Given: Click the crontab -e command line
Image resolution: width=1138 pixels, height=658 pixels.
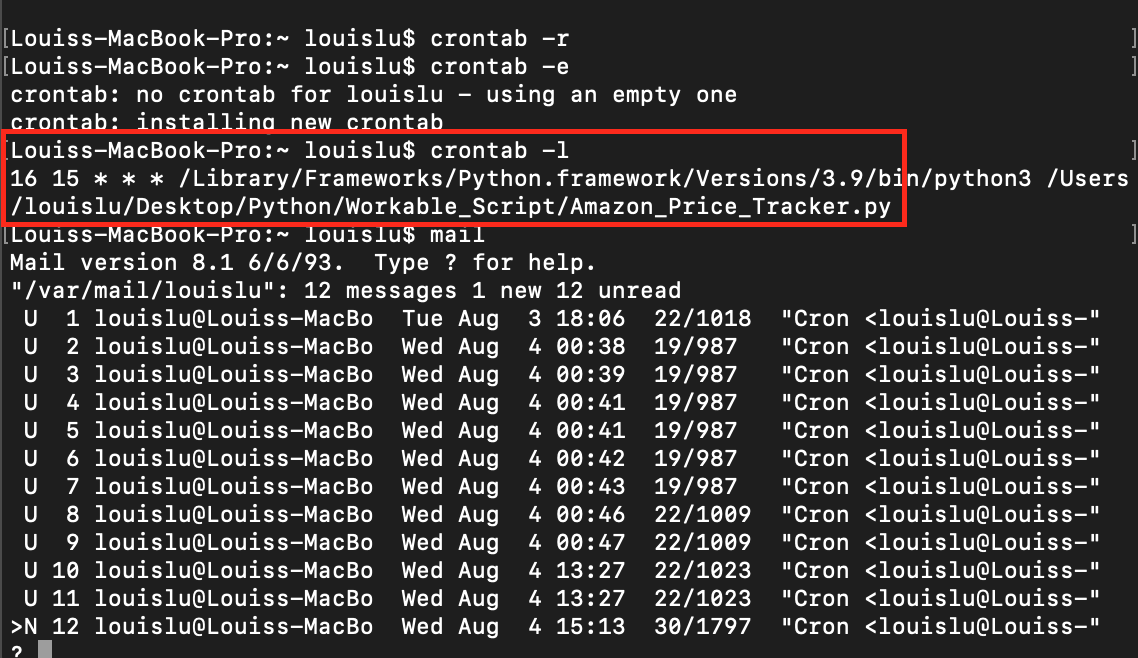Looking at the screenshot, I should [290, 67].
